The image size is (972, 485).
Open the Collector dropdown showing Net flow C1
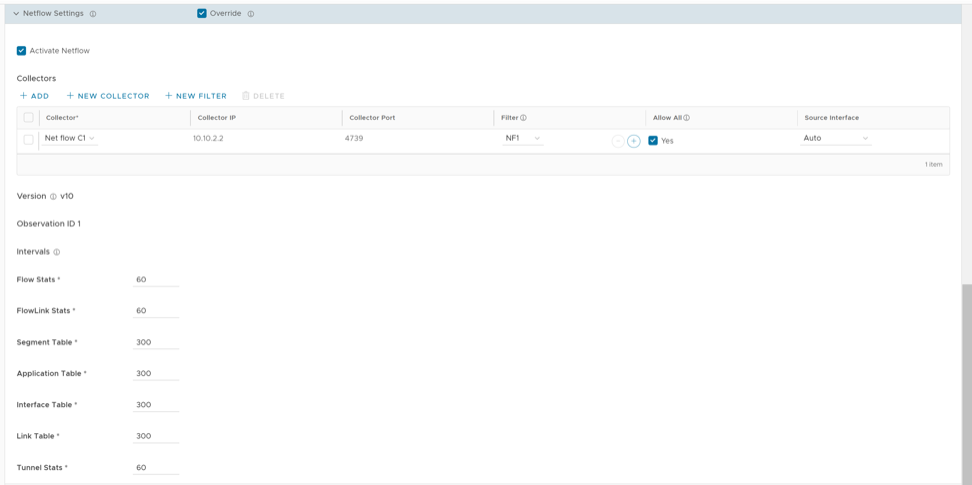(x=70, y=139)
